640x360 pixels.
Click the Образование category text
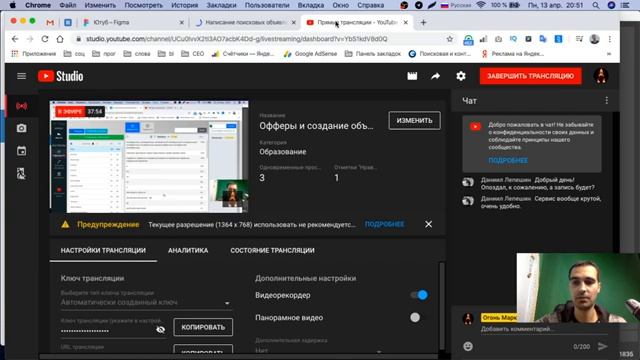[x=282, y=152]
